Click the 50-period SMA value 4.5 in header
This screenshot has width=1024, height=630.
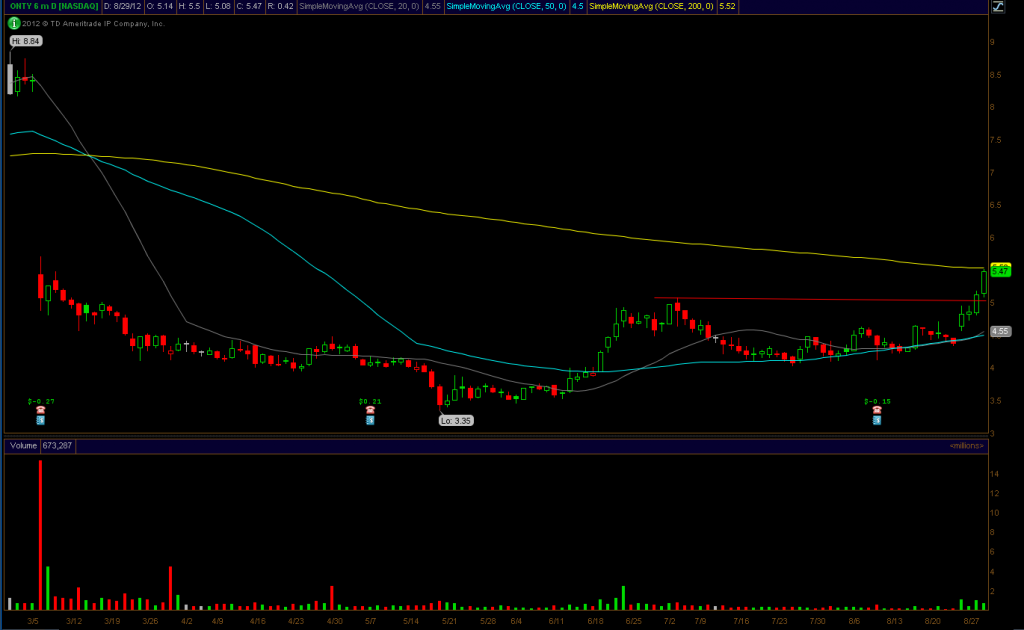tap(577, 6)
